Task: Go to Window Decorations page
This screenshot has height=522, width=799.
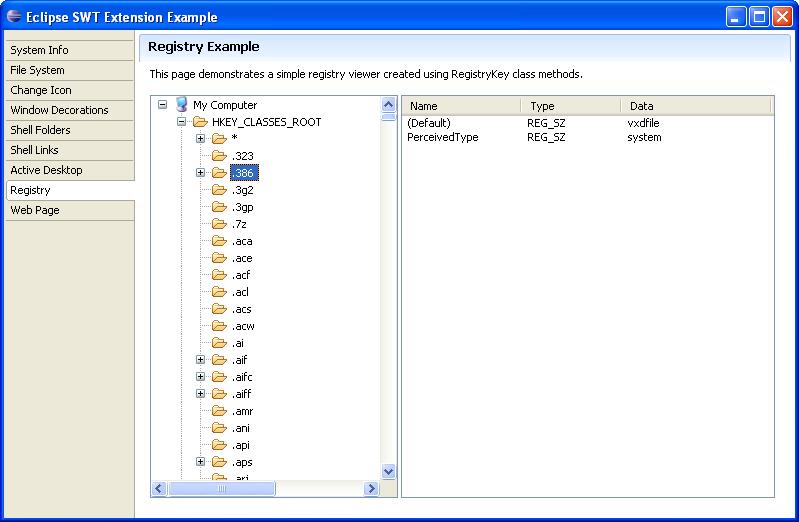Action: [x=70, y=110]
